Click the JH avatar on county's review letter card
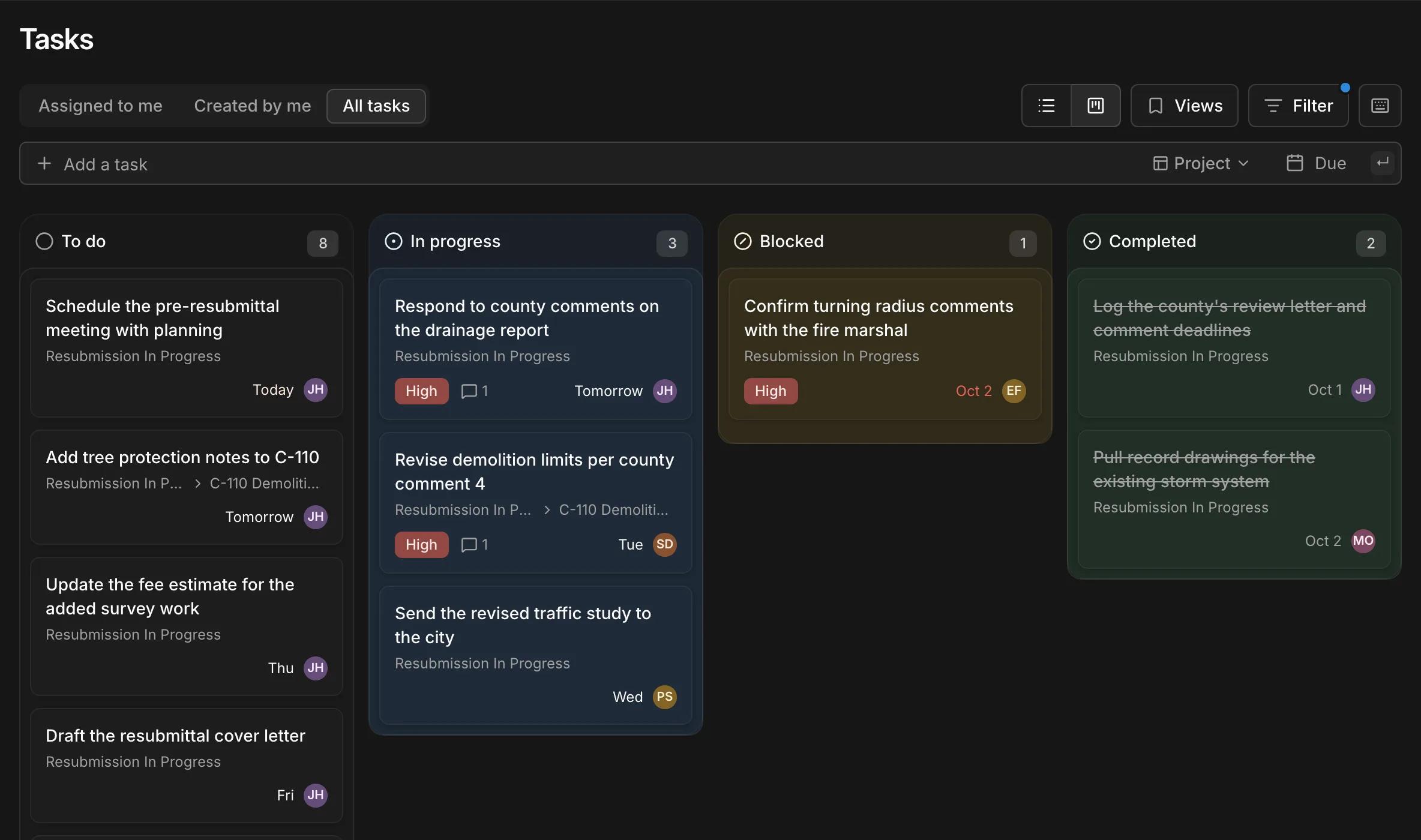Viewport: 1421px width, 840px height. (x=1363, y=390)
